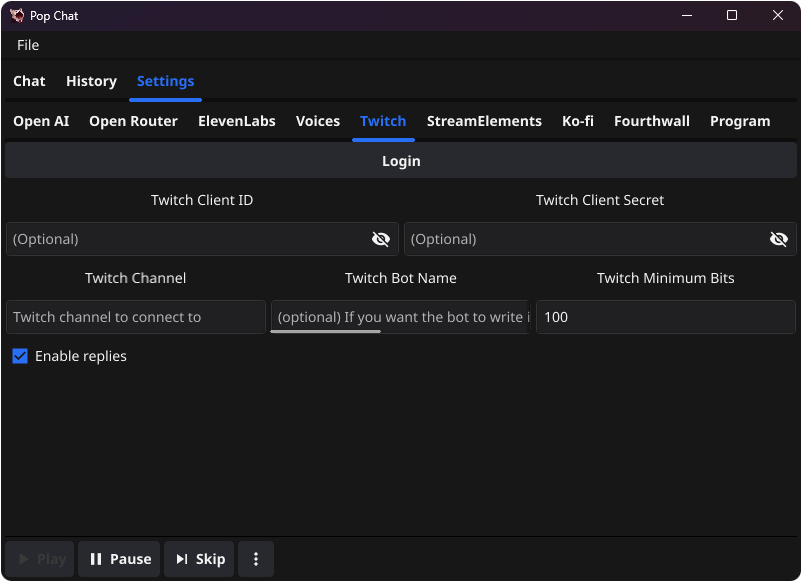Select the Open AI settings tab
Screen dimensions: 802x582
coord(40,121)
